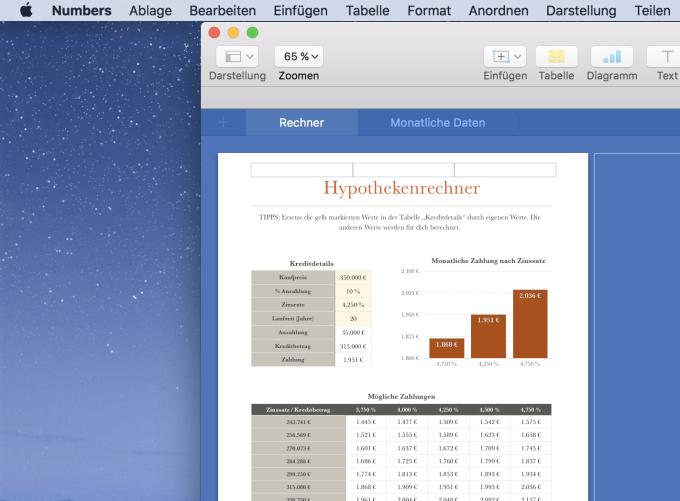
Task: Select the chart bar labeled 1.868 €
Action: [x=447, y=348]
